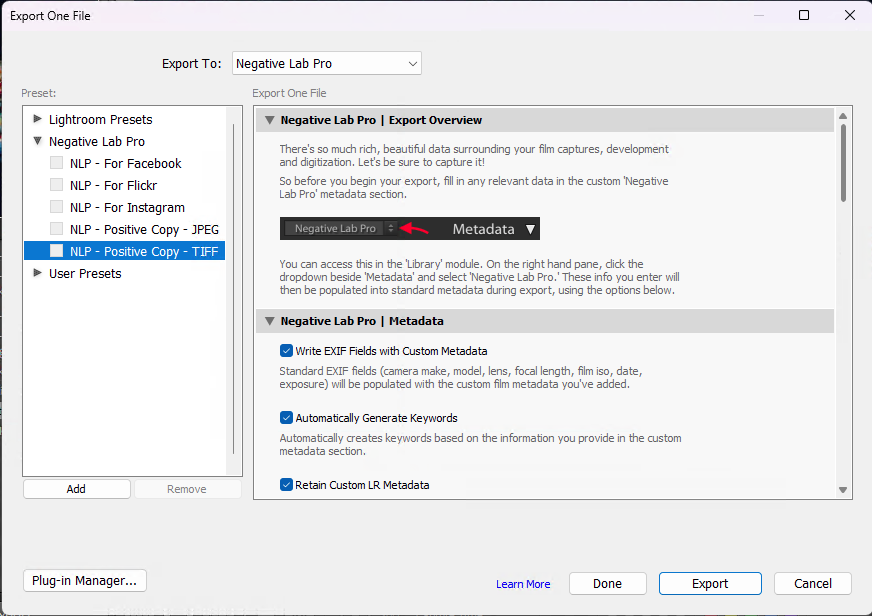The width and height of the screenshot is (872, 616).
Task: Disable Retain Custom LR Metadata
Action: [286, 485]
